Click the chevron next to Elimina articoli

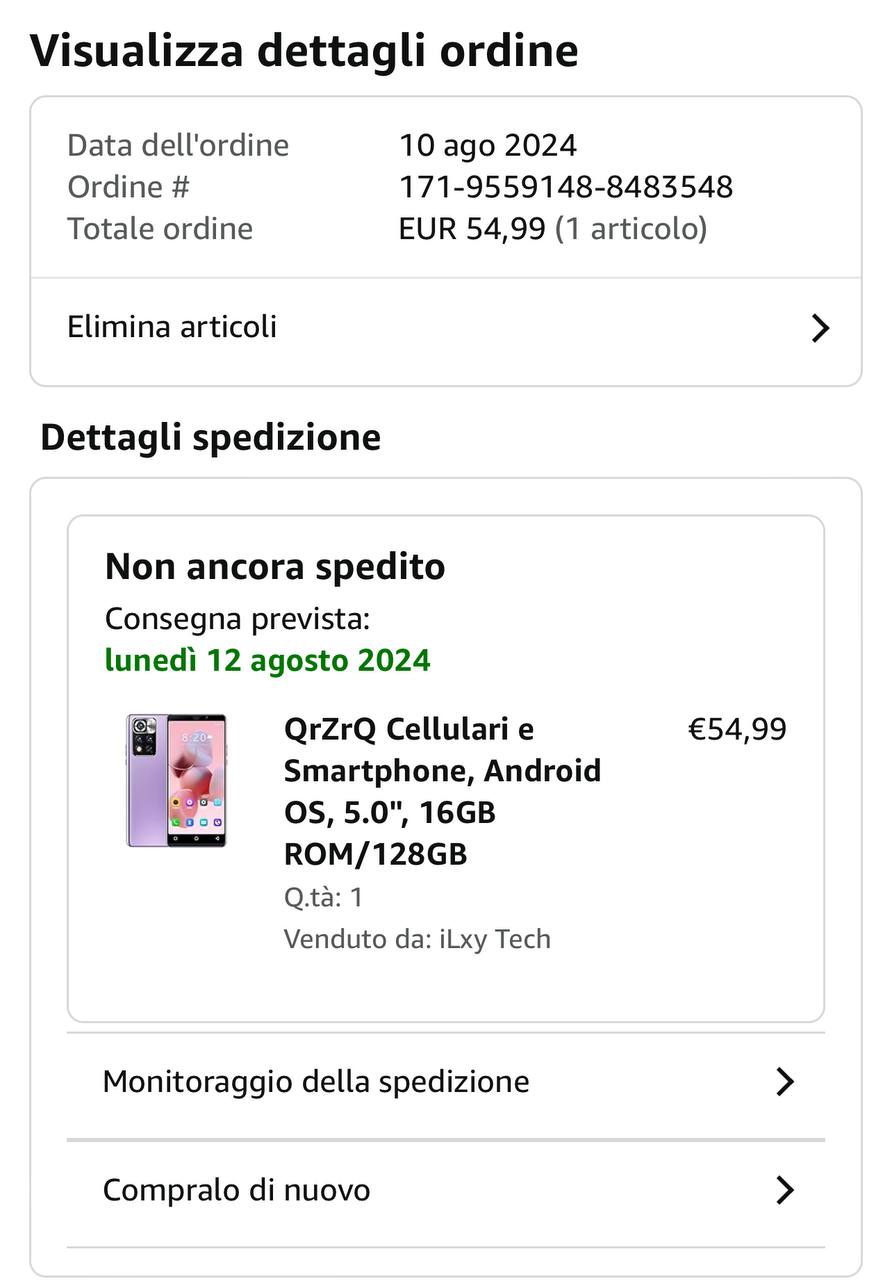pyautogui.click(x=820, y=328)
